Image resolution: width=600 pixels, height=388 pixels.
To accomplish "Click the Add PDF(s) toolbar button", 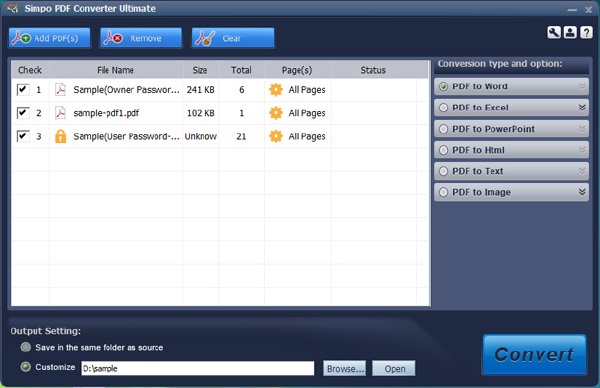I will pos(49,38).
